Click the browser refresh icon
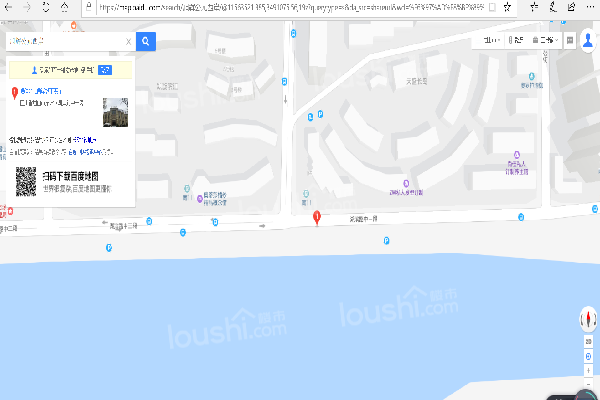This screenshot has width=600, height=400. click(46, 7)
